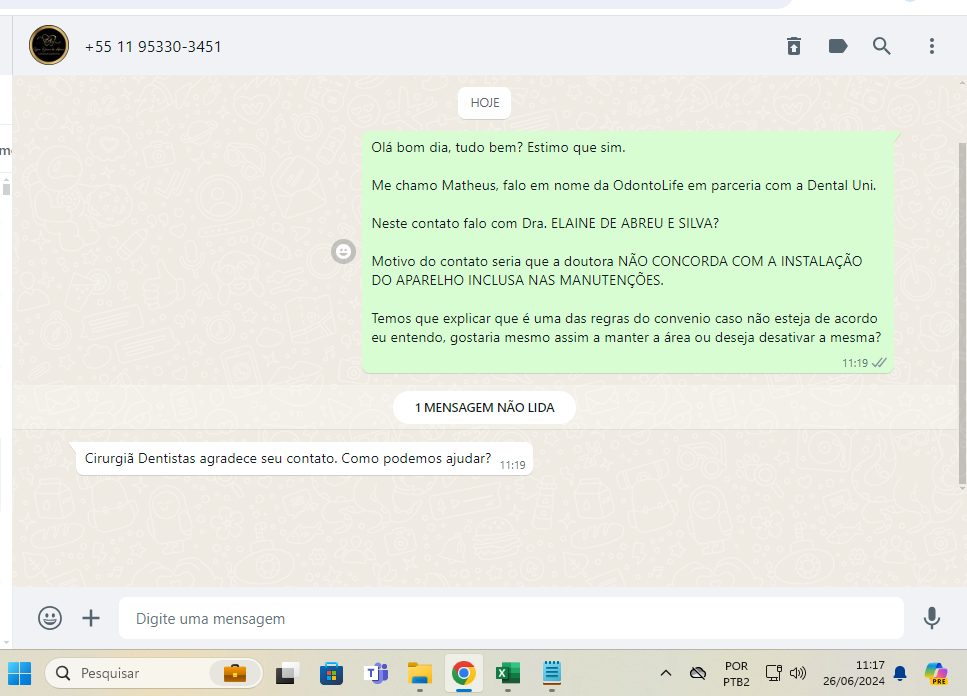This screenshot has width=967, height=696.
Task: Focus the Digite uma mensagem input field
Action: click(x=511, y=618)
